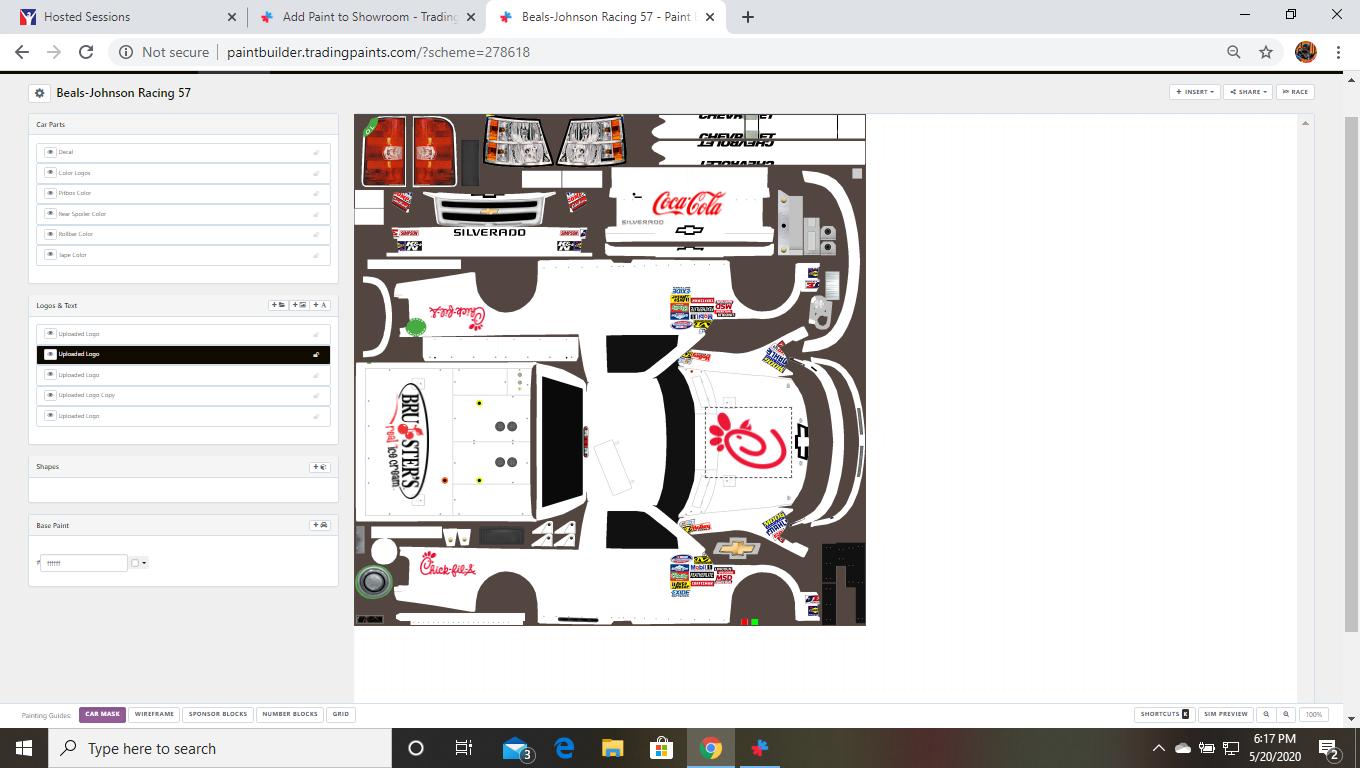Click the add image logo icon
1360x768 pixels.
pyautogui.click(x=300, y=305)
